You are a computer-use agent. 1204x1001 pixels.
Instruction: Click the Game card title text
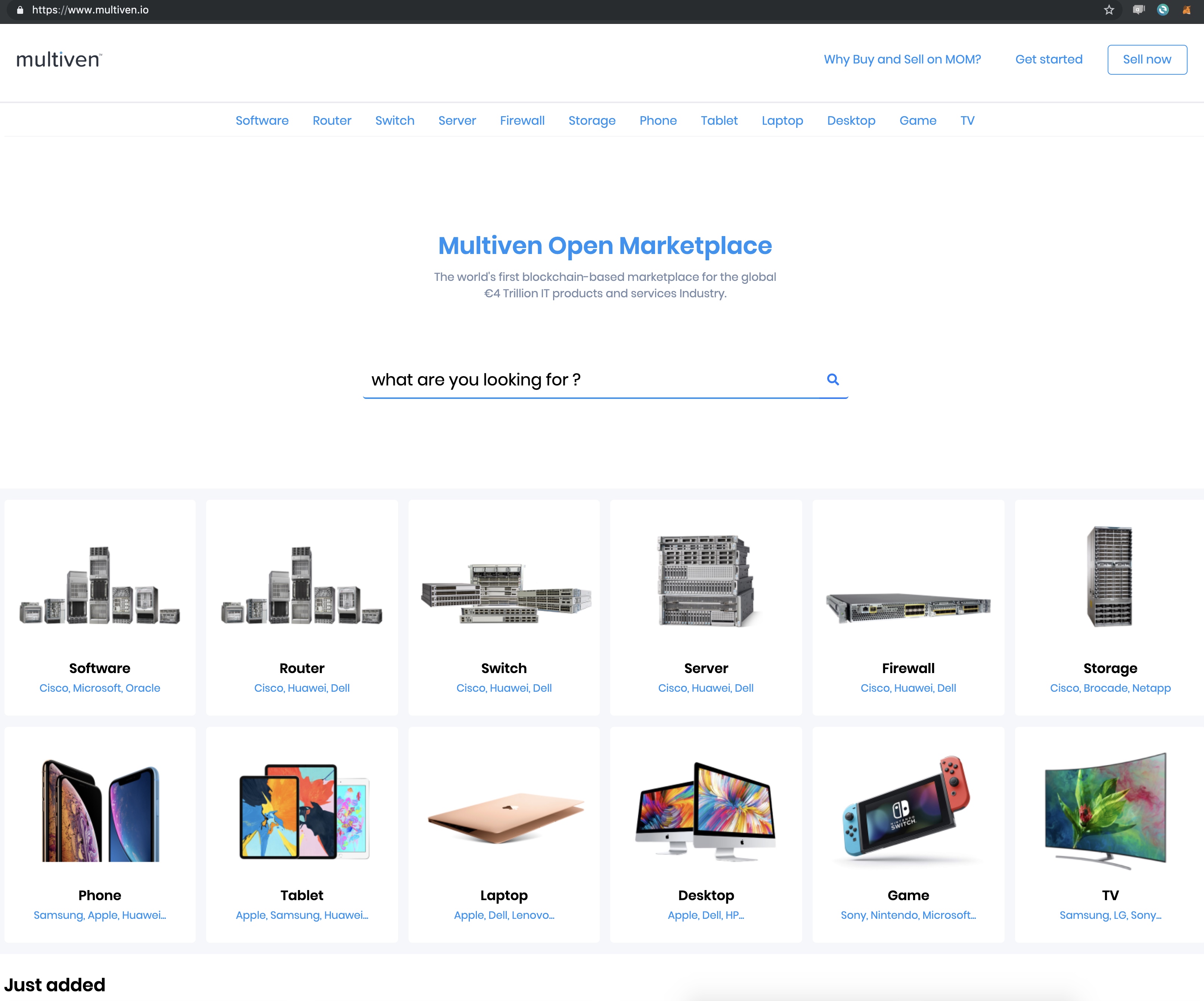pos(908,895)
